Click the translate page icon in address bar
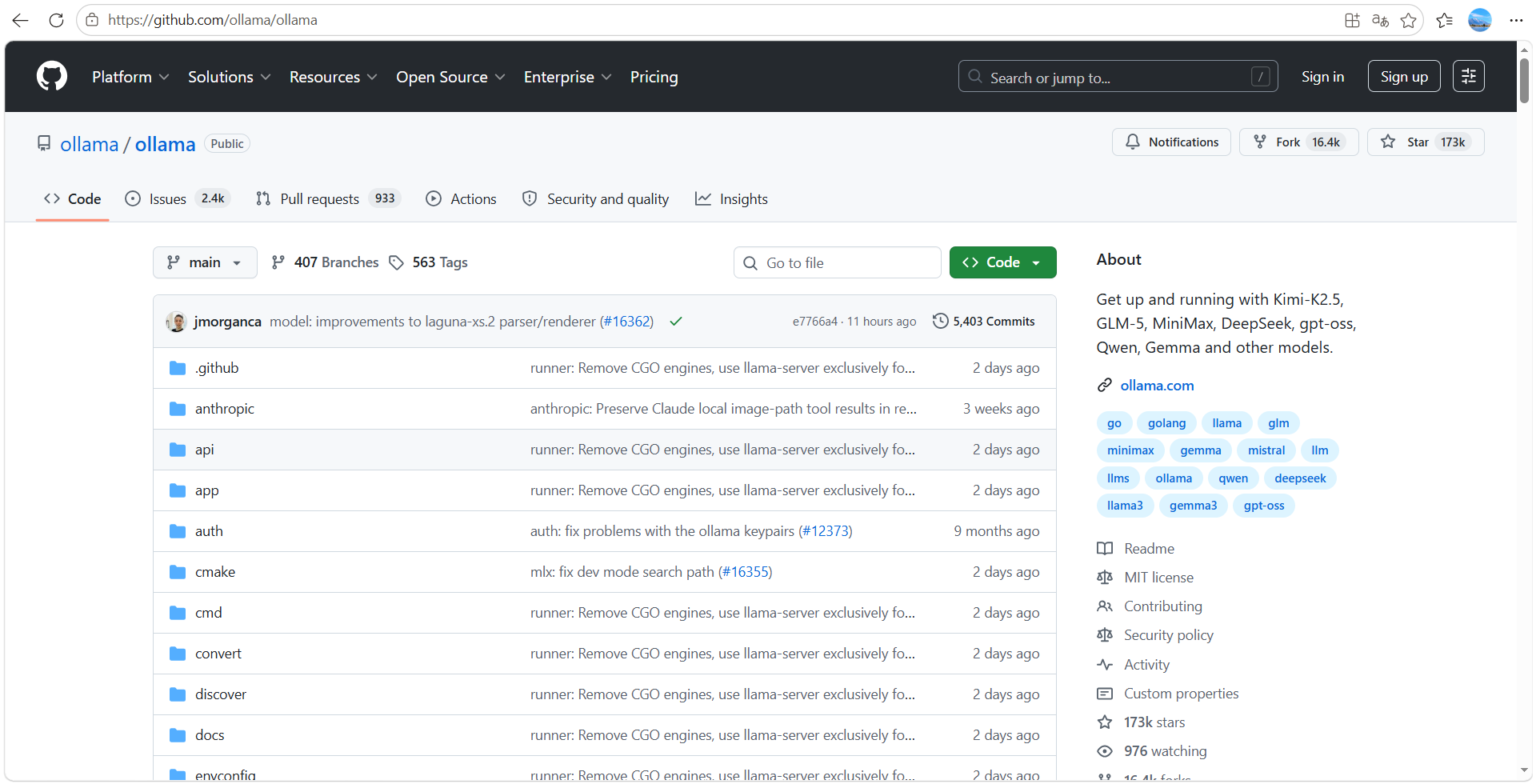 click(1380, 20)
